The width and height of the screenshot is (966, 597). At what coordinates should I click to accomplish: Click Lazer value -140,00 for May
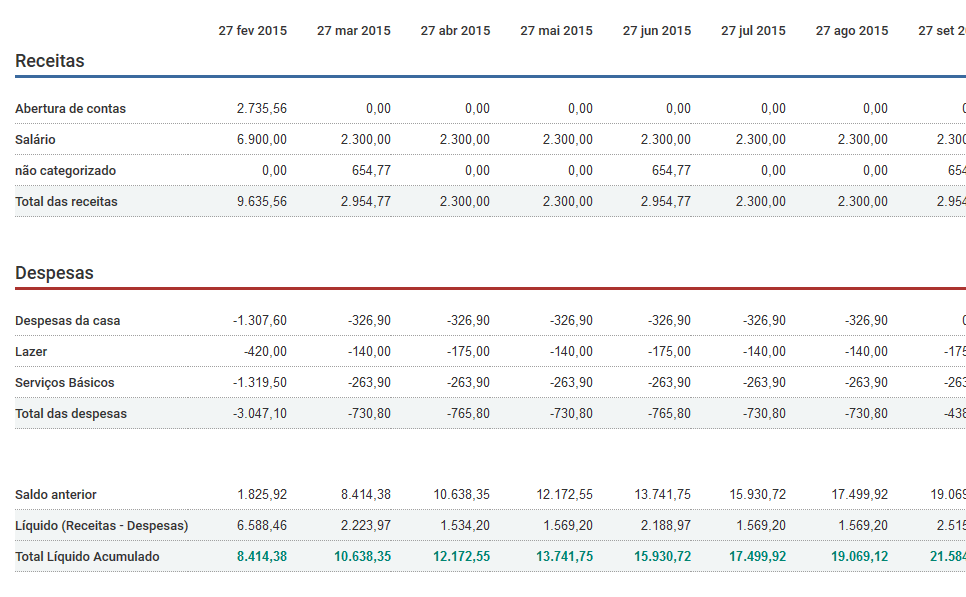tap(571, 352)
